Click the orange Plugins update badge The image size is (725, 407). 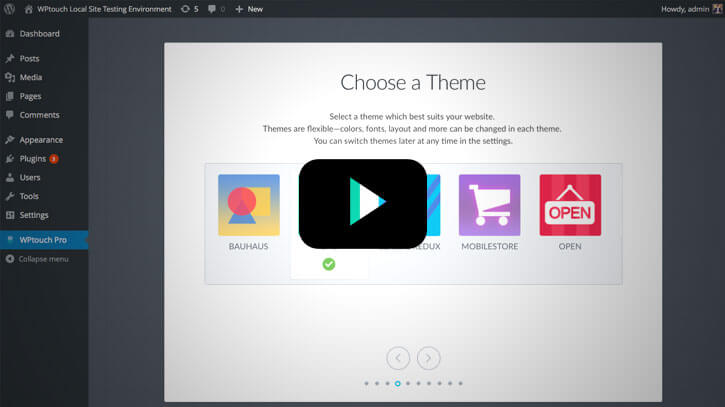tap(54, 159)
